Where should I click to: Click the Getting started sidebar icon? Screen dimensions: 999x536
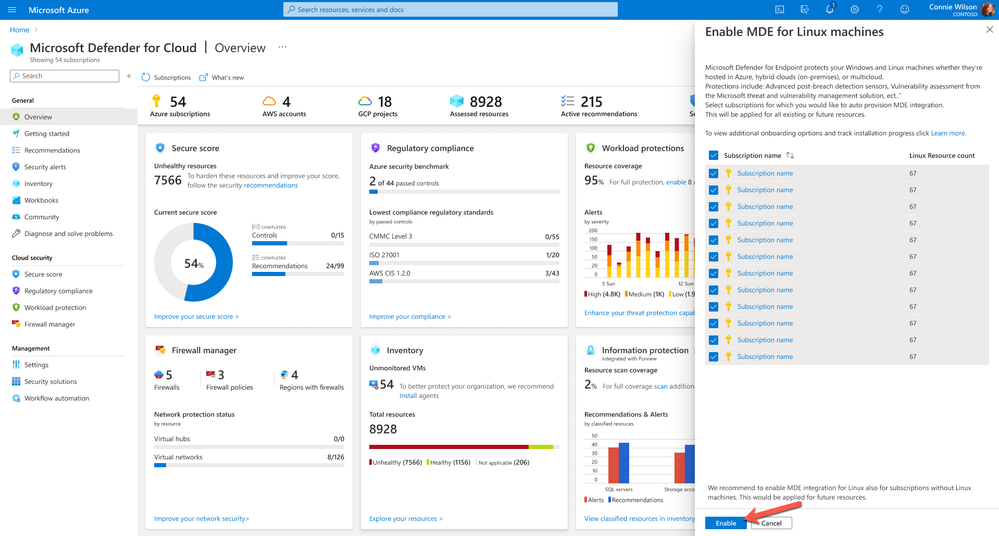[16, 133]
